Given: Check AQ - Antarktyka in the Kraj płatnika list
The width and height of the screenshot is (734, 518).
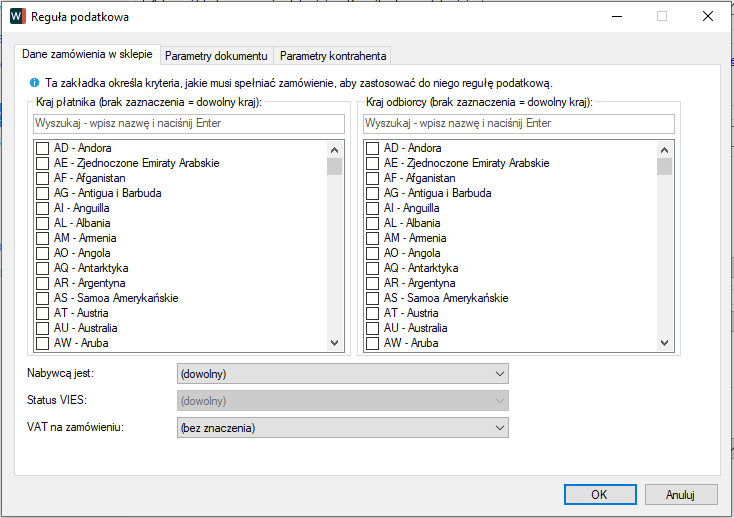Looking at the screenshot, I should (x=43, y=268).
